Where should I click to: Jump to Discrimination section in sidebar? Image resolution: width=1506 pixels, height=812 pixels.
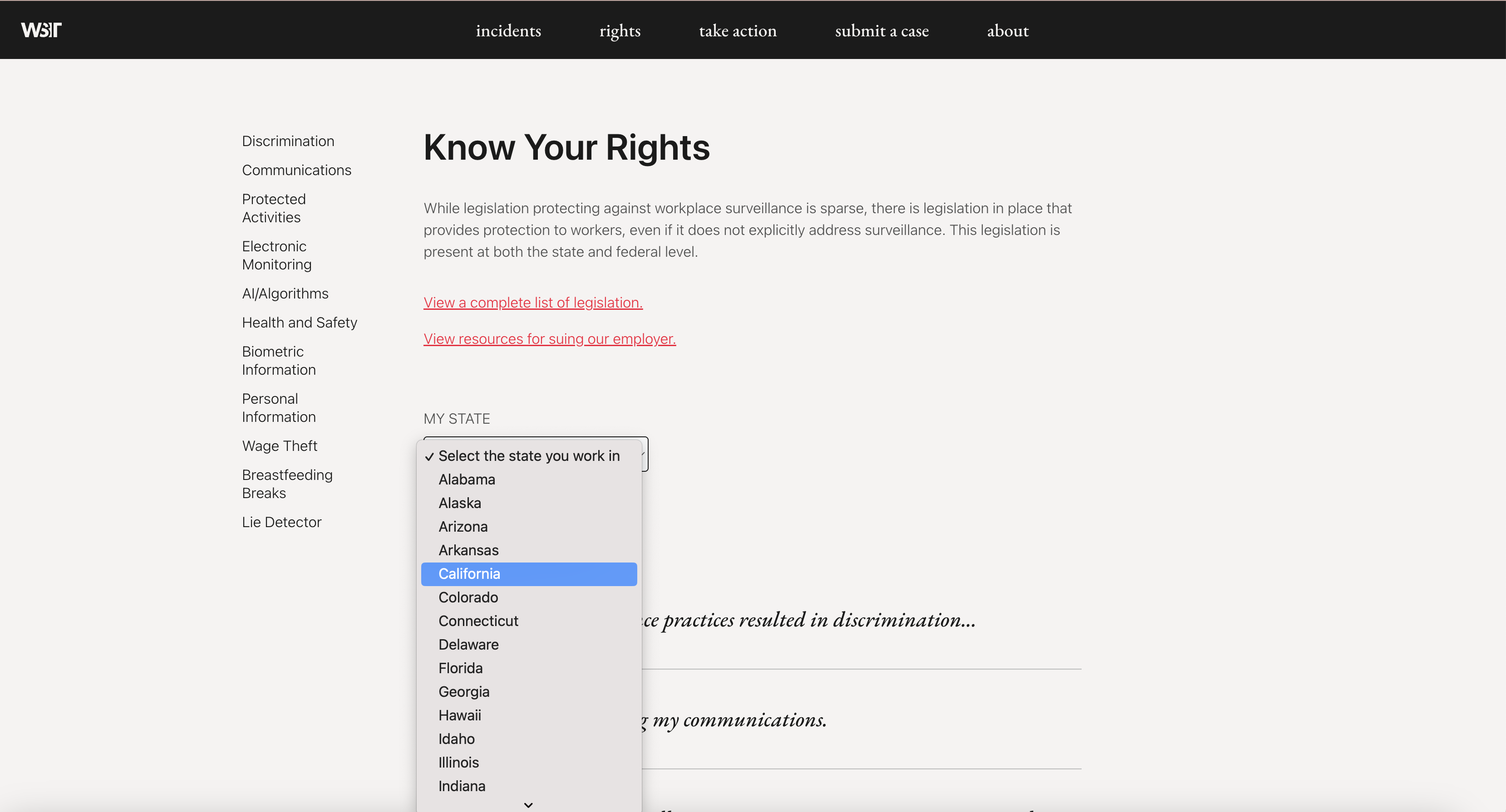coord(288,141)
